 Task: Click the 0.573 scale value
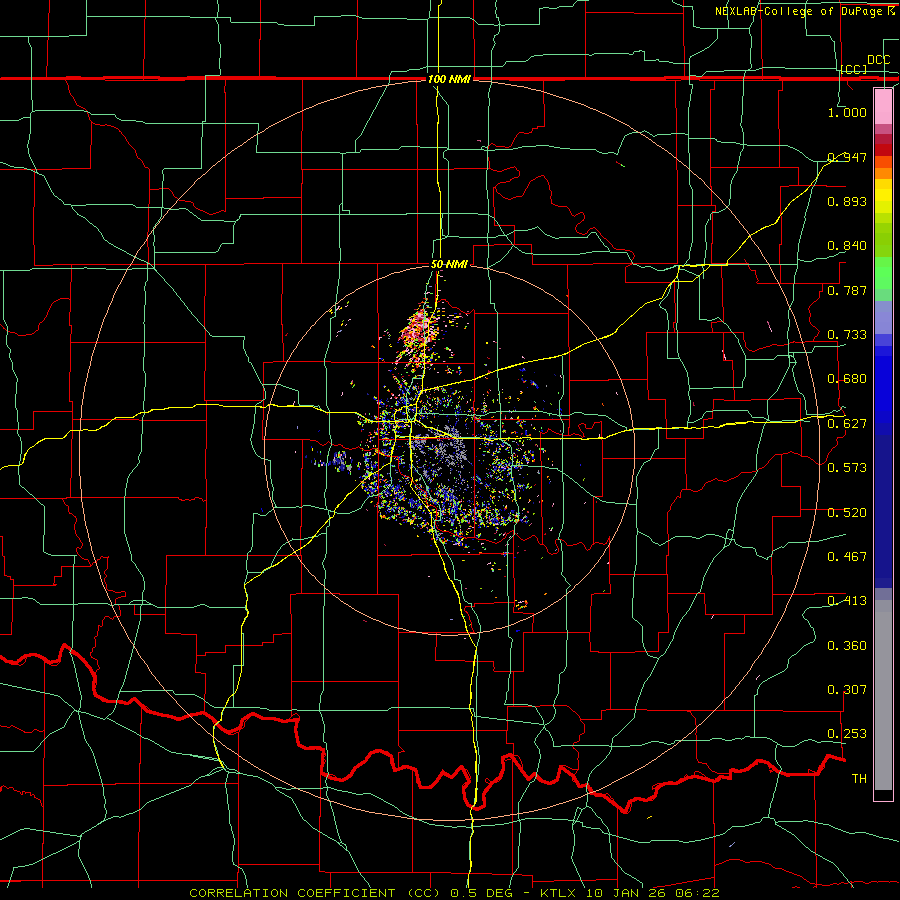(x=847, y=468)
